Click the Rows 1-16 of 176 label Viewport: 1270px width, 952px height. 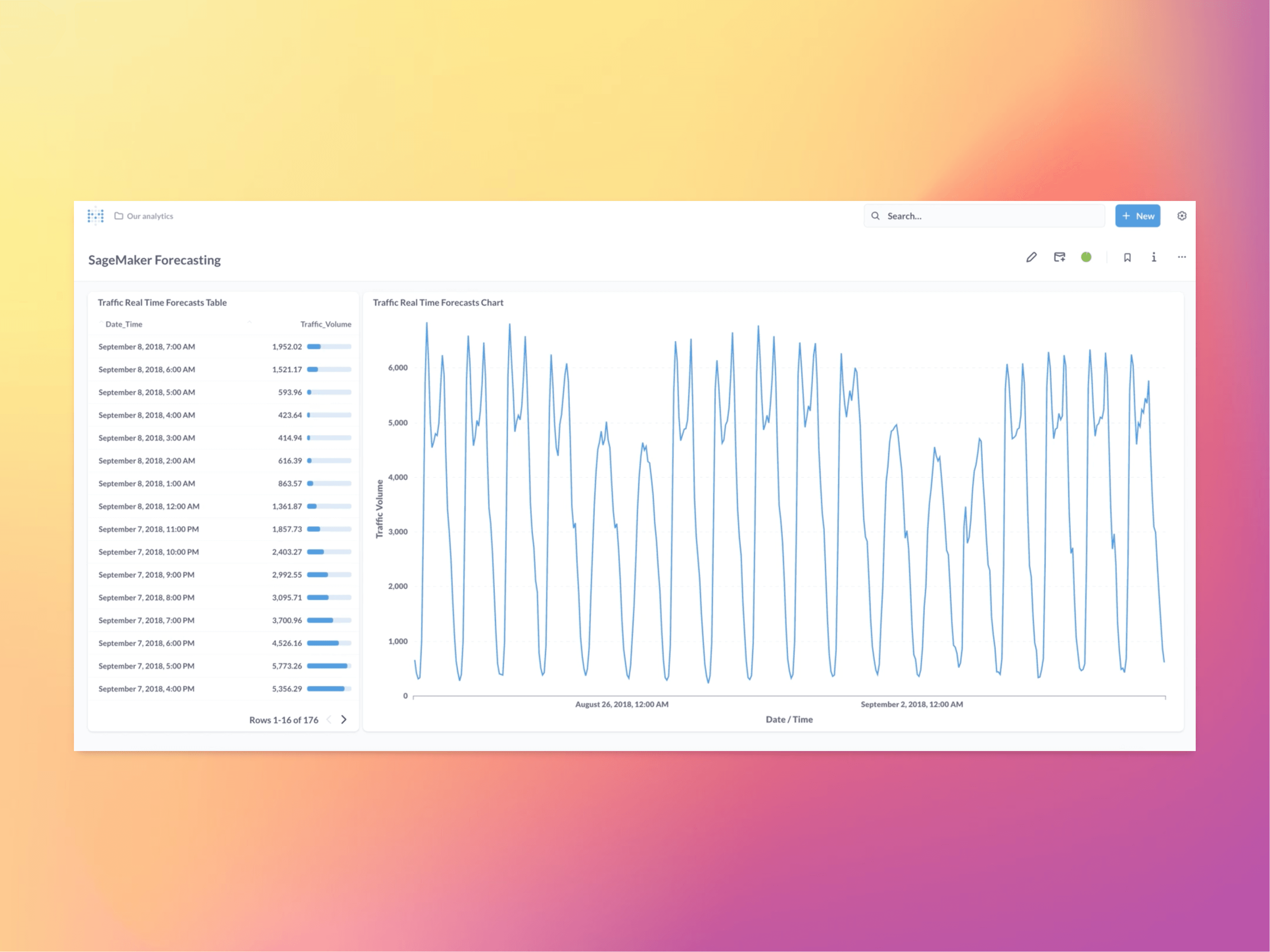(284, 720)
